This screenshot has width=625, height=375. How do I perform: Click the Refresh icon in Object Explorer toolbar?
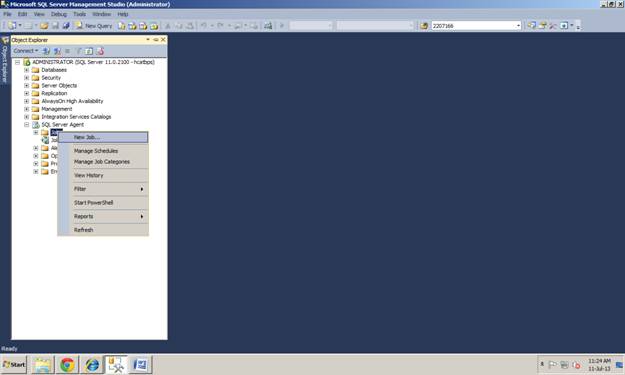click(88, 51)
